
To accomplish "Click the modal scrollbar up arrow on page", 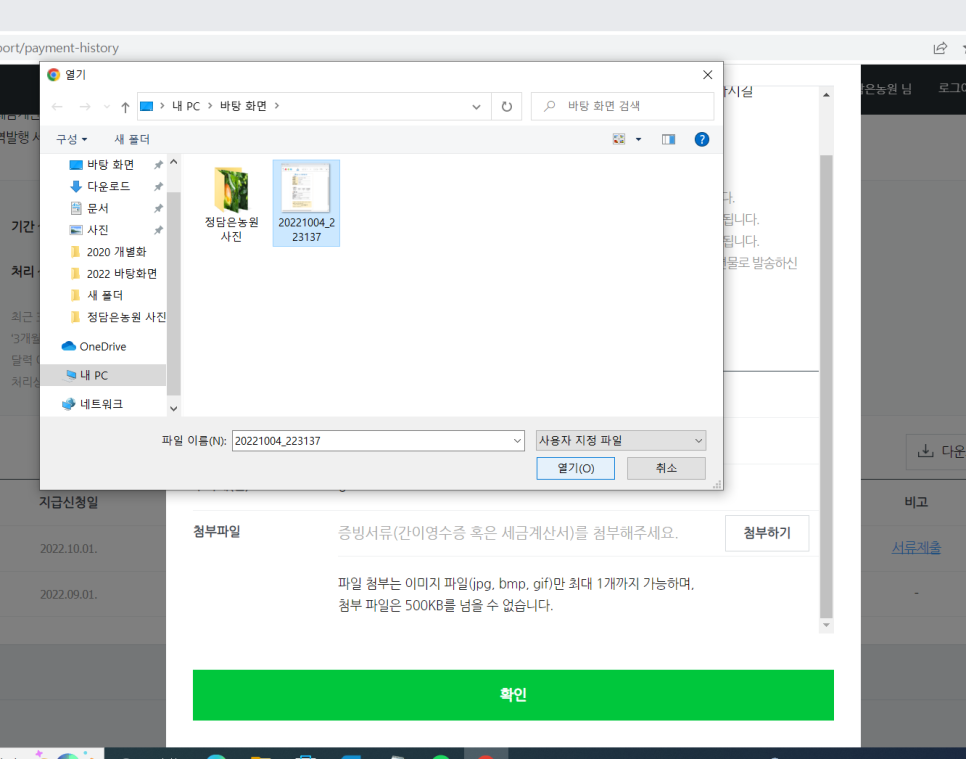I will pos(826,95).
